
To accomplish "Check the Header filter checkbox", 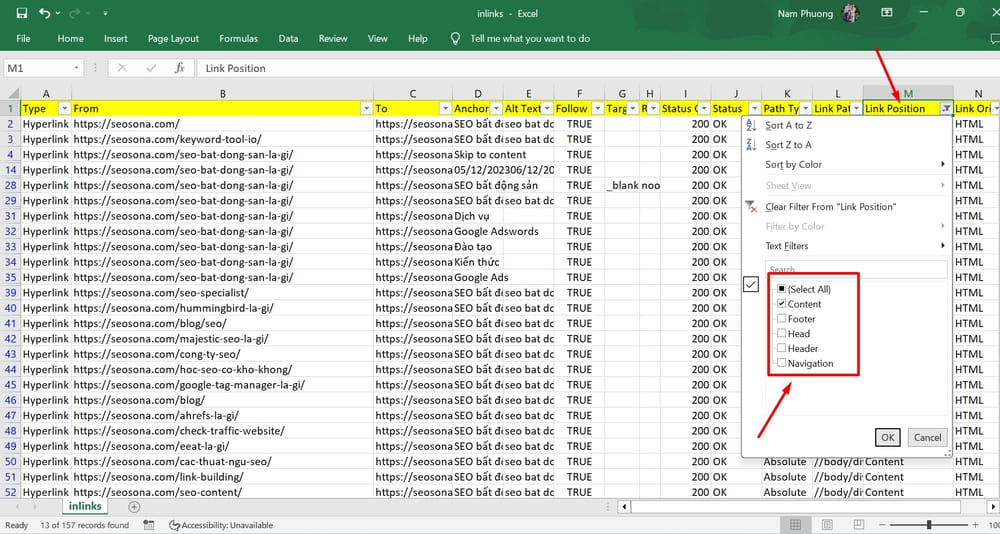I will tap(781, 348).
